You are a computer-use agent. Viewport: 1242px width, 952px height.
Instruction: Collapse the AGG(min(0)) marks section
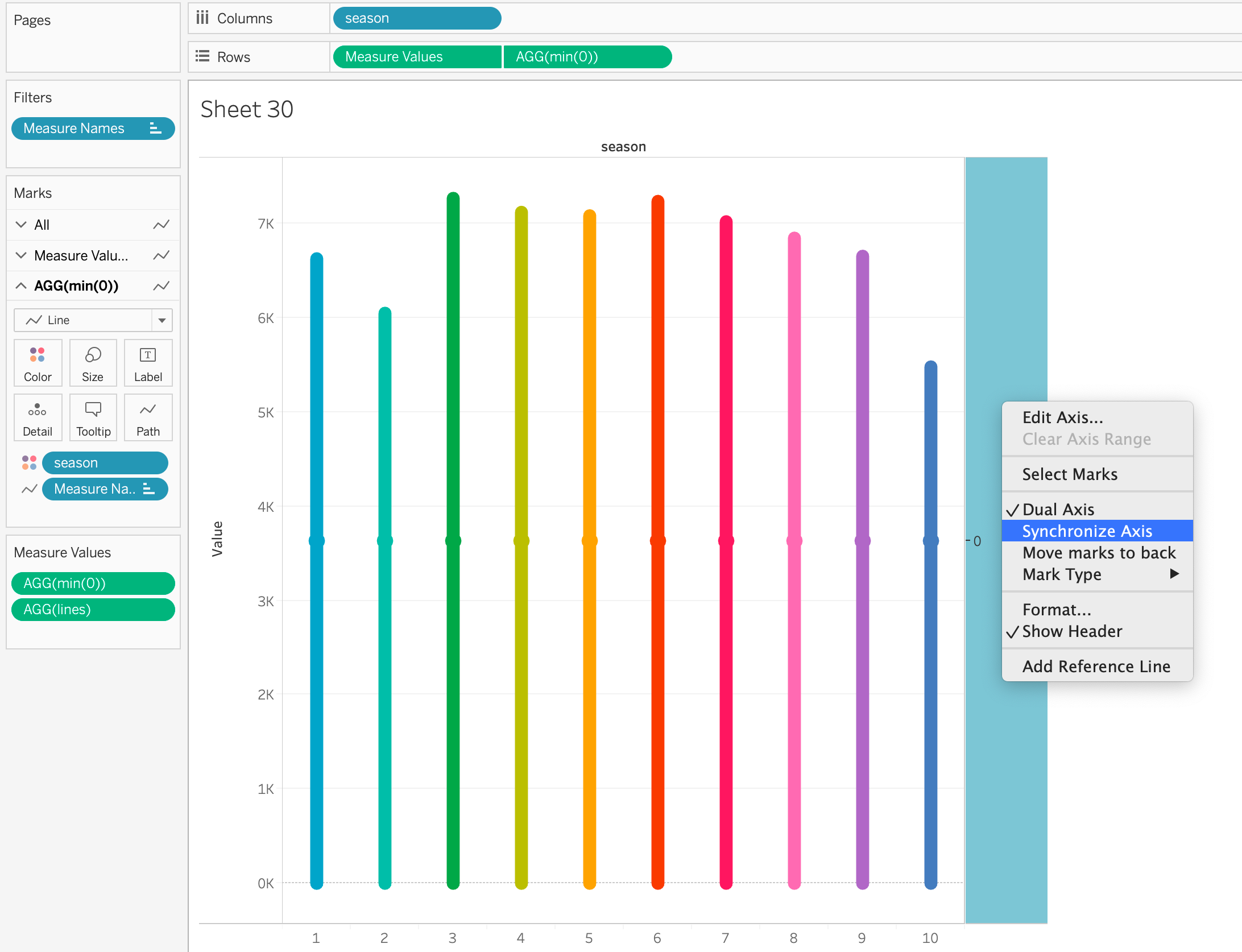21,285
